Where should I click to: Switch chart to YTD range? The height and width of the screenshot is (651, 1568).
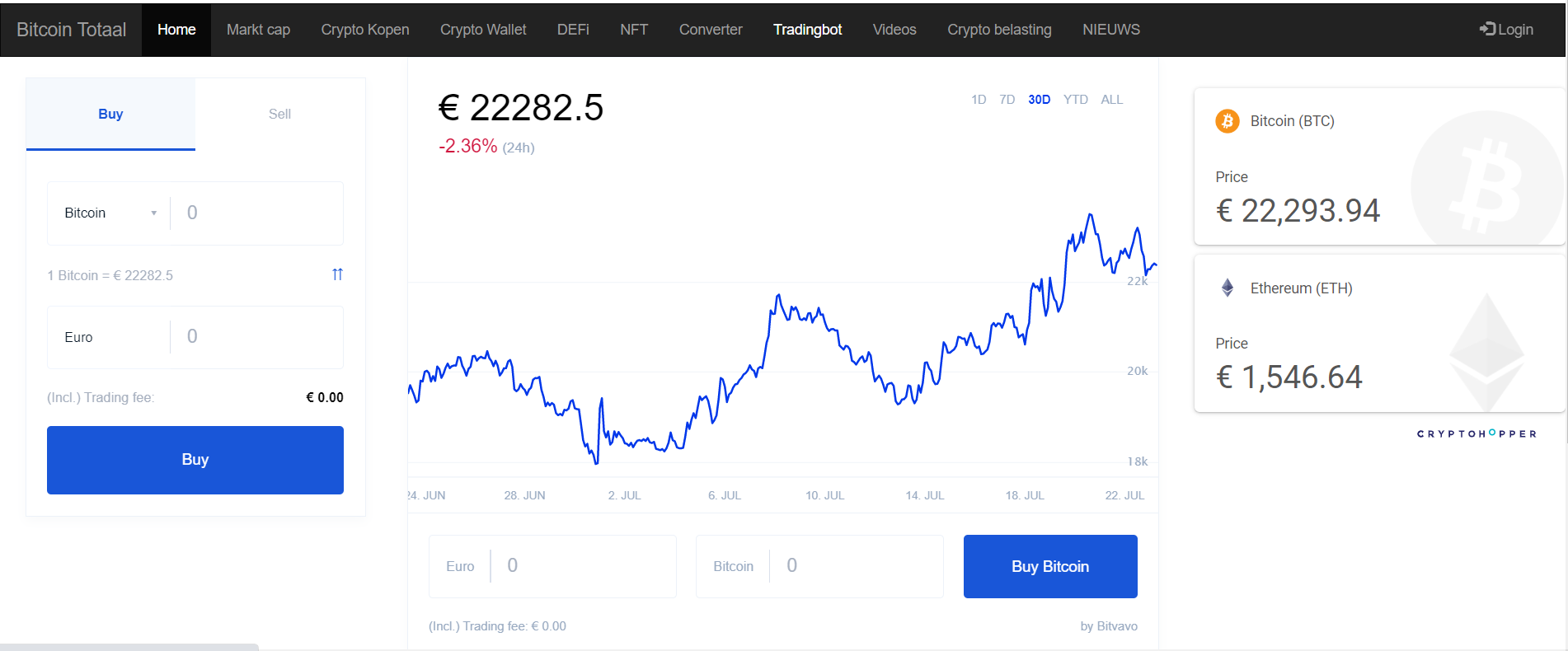pyautogui.click(x=1075, y=100)
